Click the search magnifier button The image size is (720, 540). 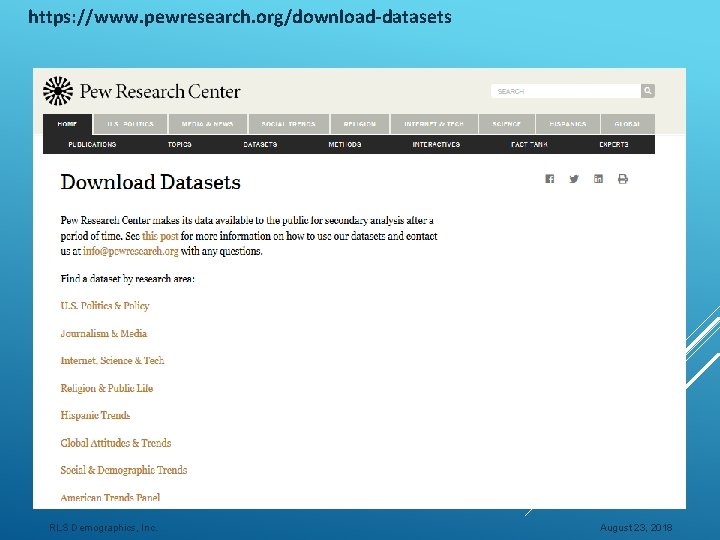point(647,91)
